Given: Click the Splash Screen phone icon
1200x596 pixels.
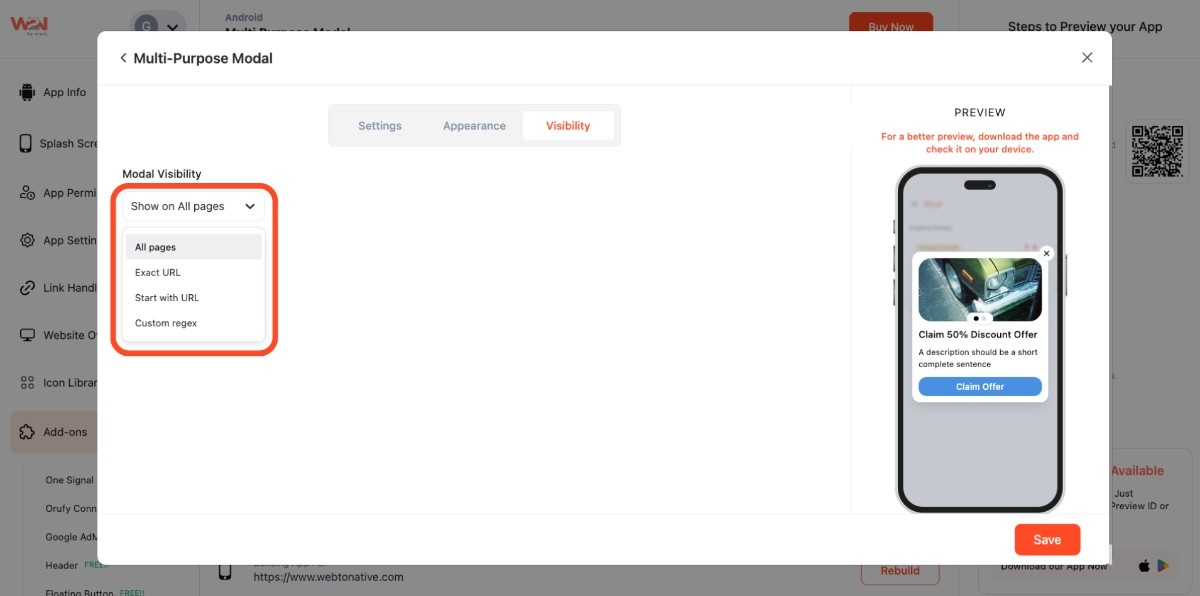Looking at the screenshot, I should click(x=26, y=143).
